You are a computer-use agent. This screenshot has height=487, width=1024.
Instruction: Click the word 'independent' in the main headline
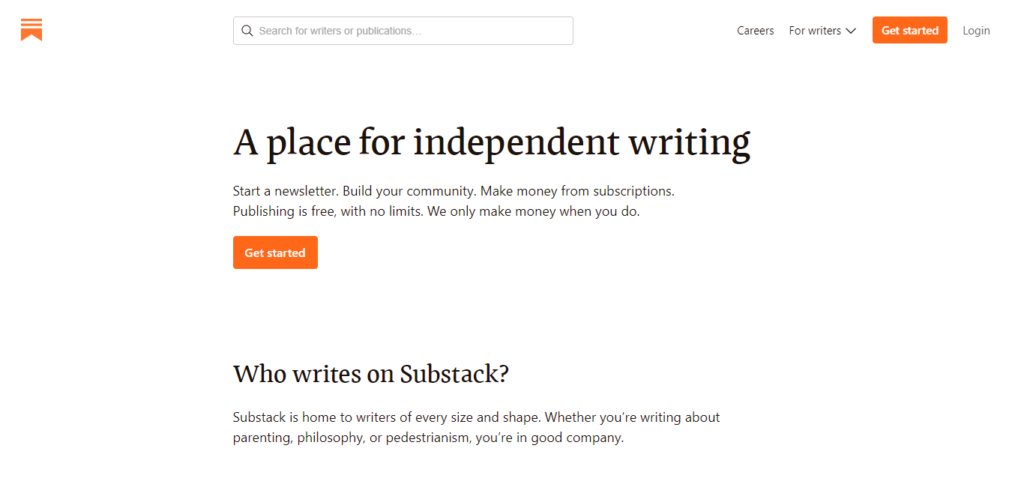pyautogui.click(x=516, y=143)
